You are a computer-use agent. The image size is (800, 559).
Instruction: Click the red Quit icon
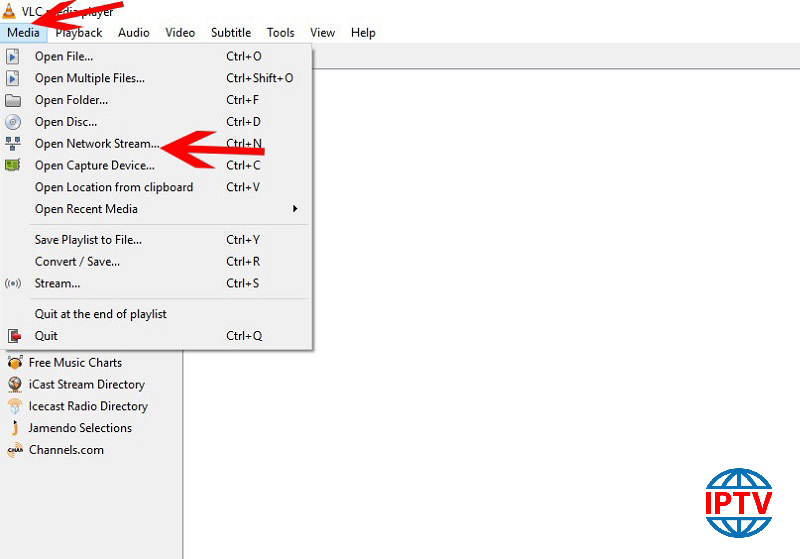13,336
